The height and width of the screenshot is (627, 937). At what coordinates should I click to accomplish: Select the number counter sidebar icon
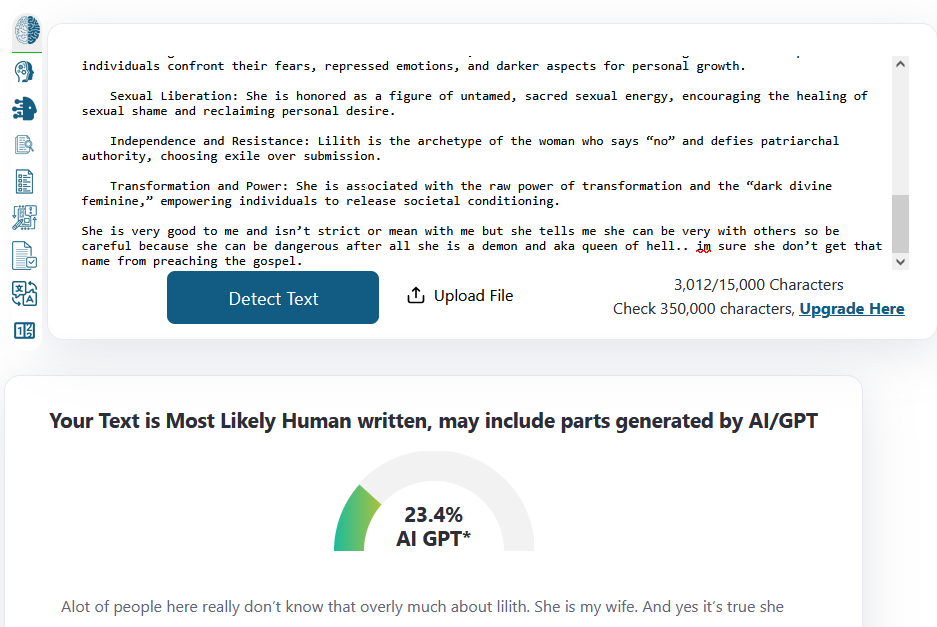click(x=25, y=330)
